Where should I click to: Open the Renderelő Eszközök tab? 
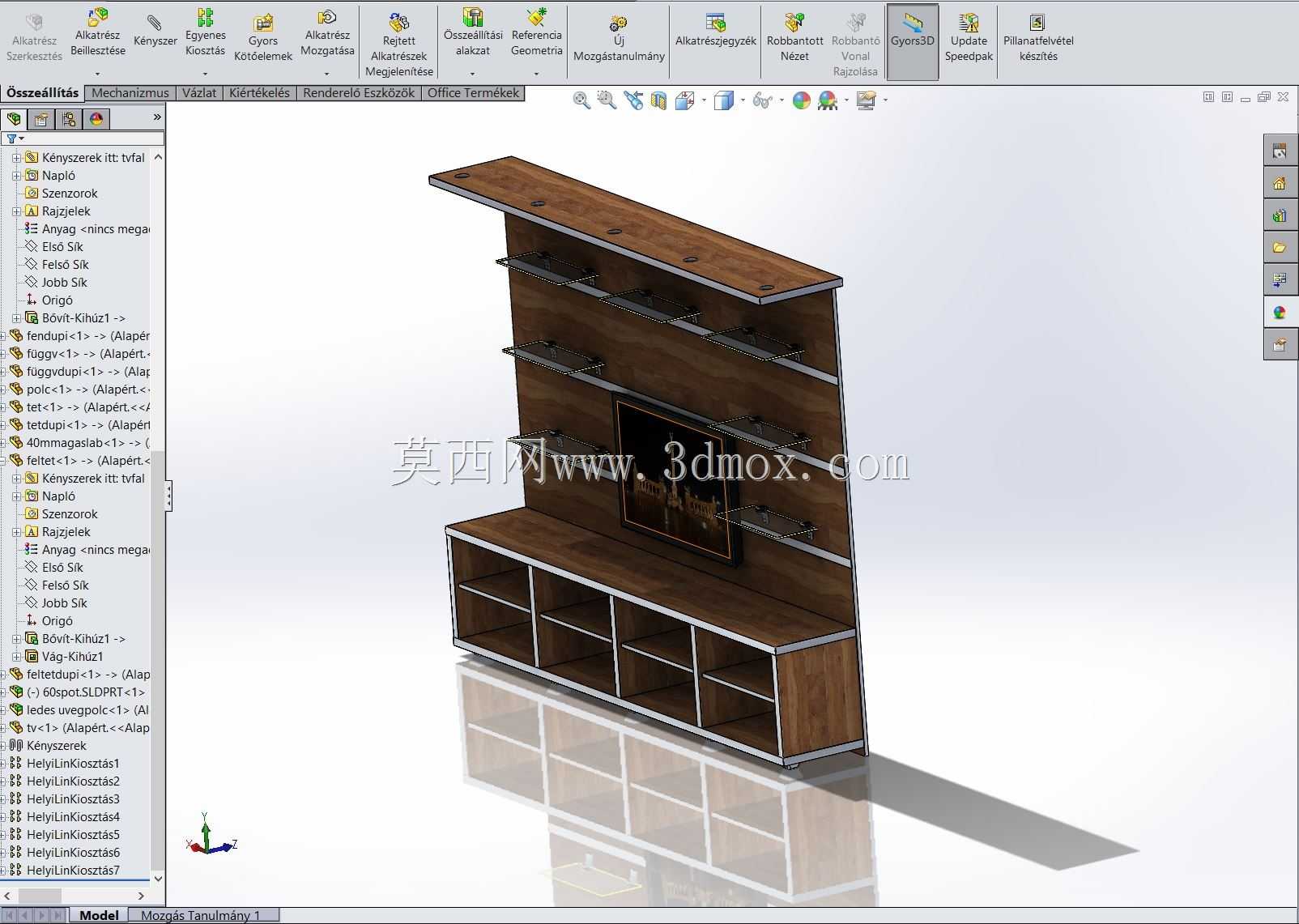pos(359,92)
